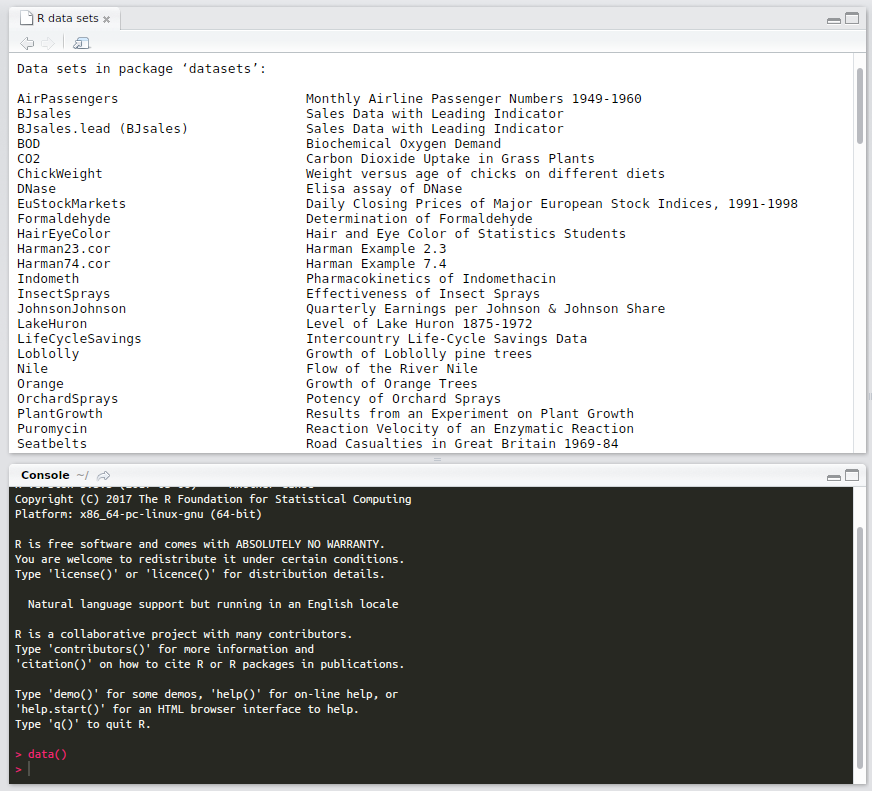Viewport: 872px width, 791px height.
Task: Click the Formaldehyde dataset name
Action: [x=63, y=219]
